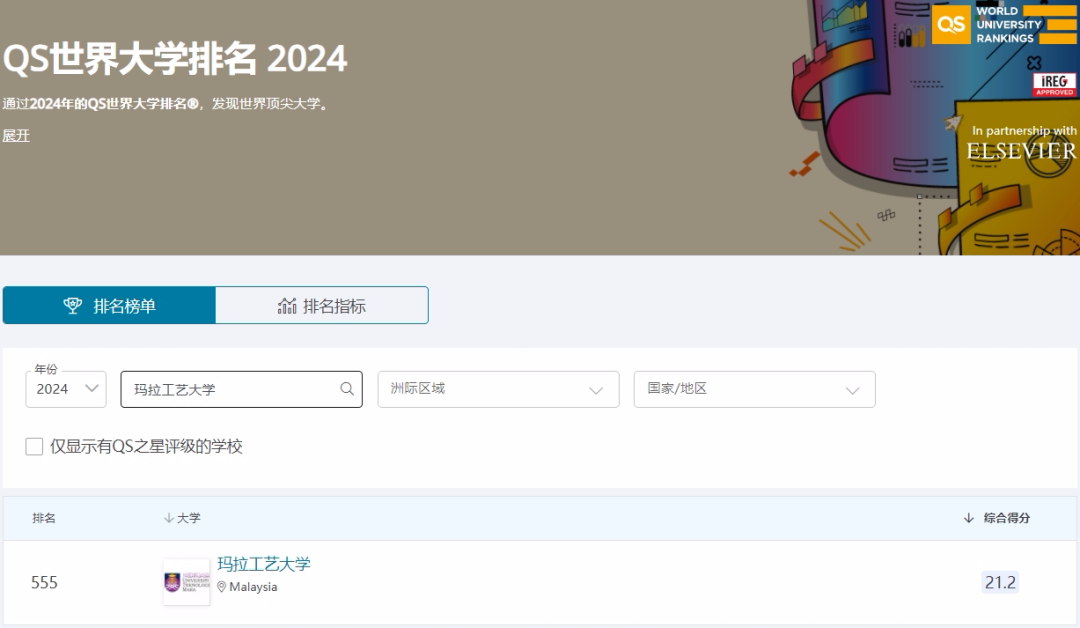The image size is (1080, 628).
Task: Click the Elsevier partnership logo
Action: pyautogui.click(x=1022, y=150)
